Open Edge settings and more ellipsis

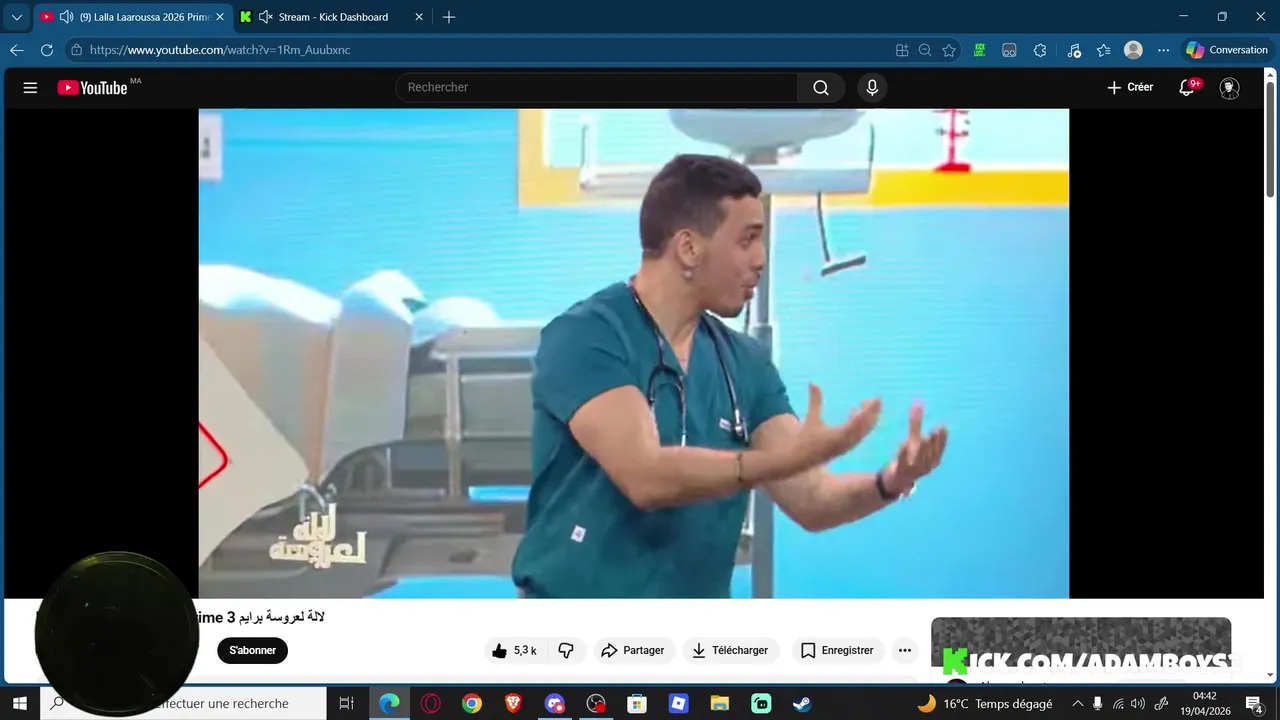(1163, 50)
